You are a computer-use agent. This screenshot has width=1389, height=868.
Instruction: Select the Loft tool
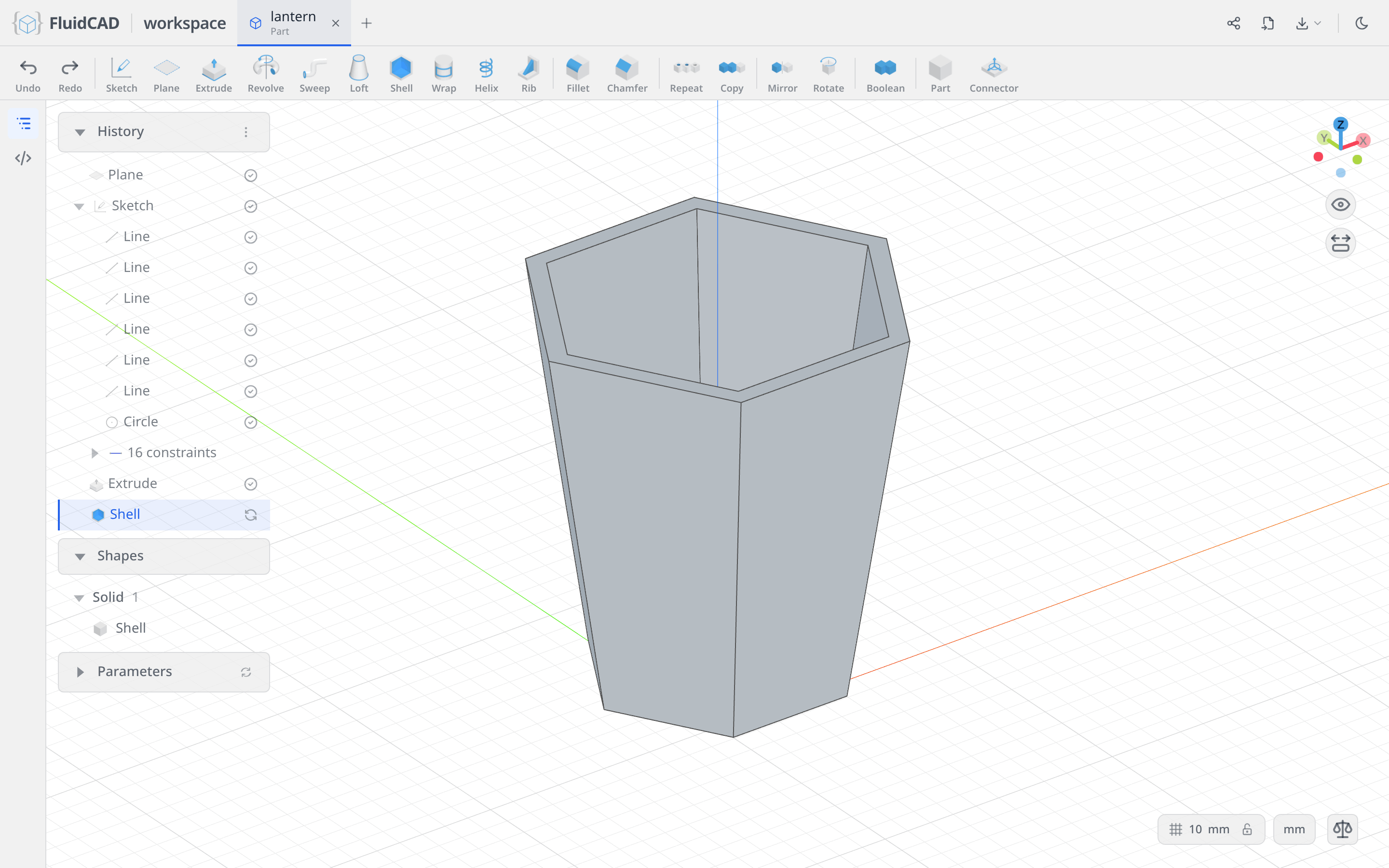359,74
